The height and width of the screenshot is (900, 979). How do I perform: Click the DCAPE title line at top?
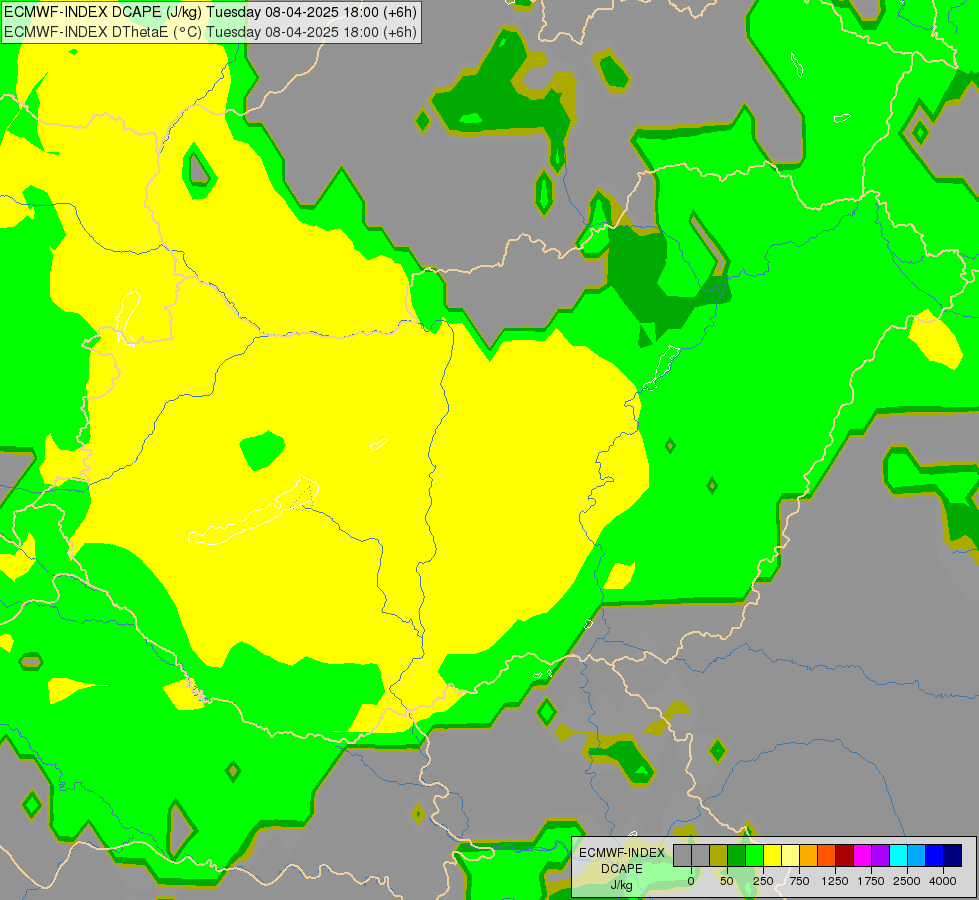(x=210, y=12)
